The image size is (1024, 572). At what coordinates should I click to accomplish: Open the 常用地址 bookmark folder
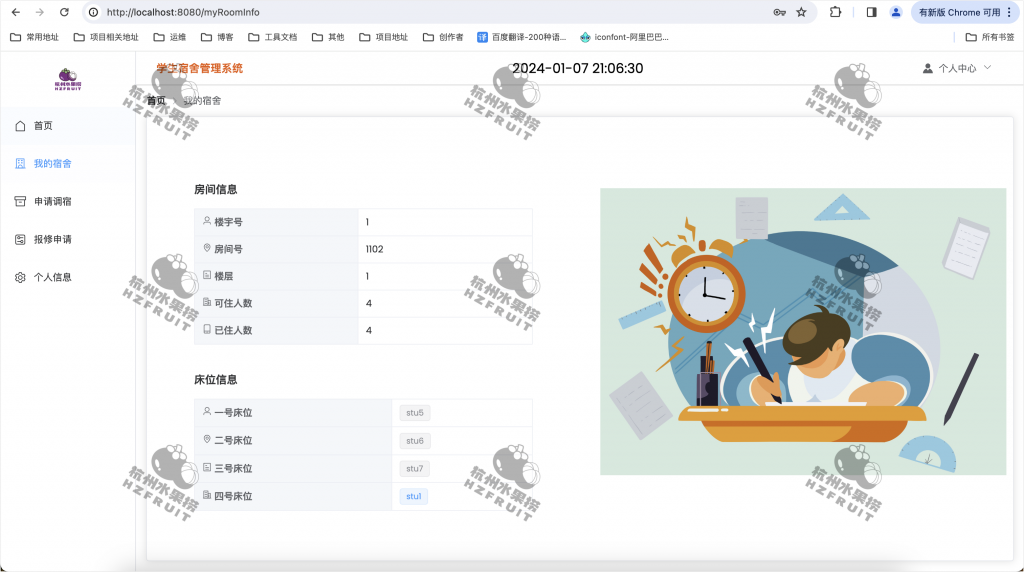(x=35, y=37)
